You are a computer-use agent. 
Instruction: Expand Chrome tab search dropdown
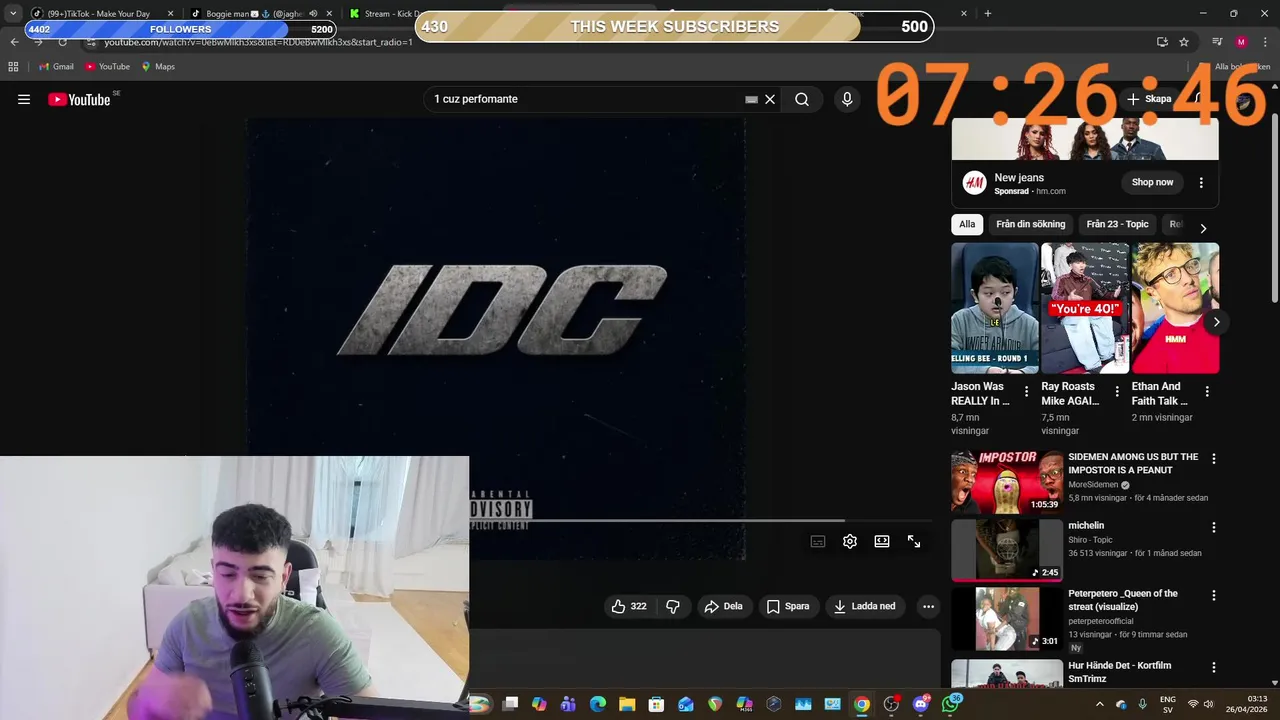click(x=13, y=13)
